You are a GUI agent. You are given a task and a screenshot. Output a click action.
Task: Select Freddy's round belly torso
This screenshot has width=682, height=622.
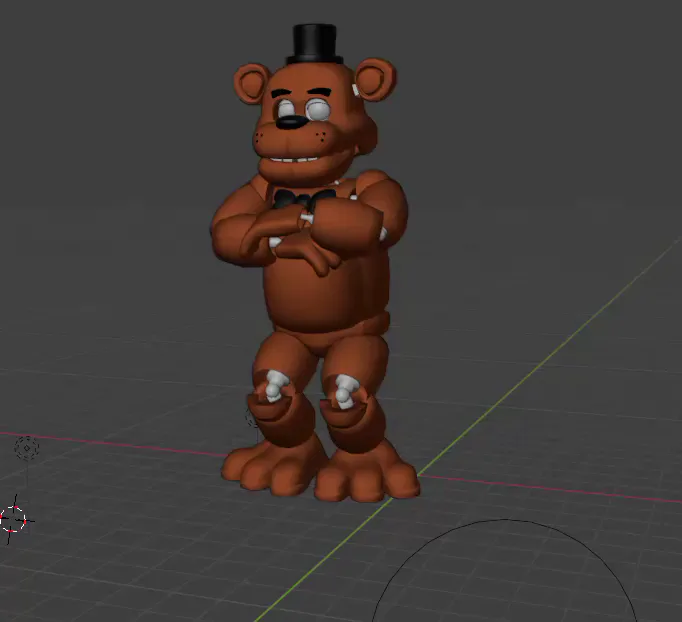point(324,291)
